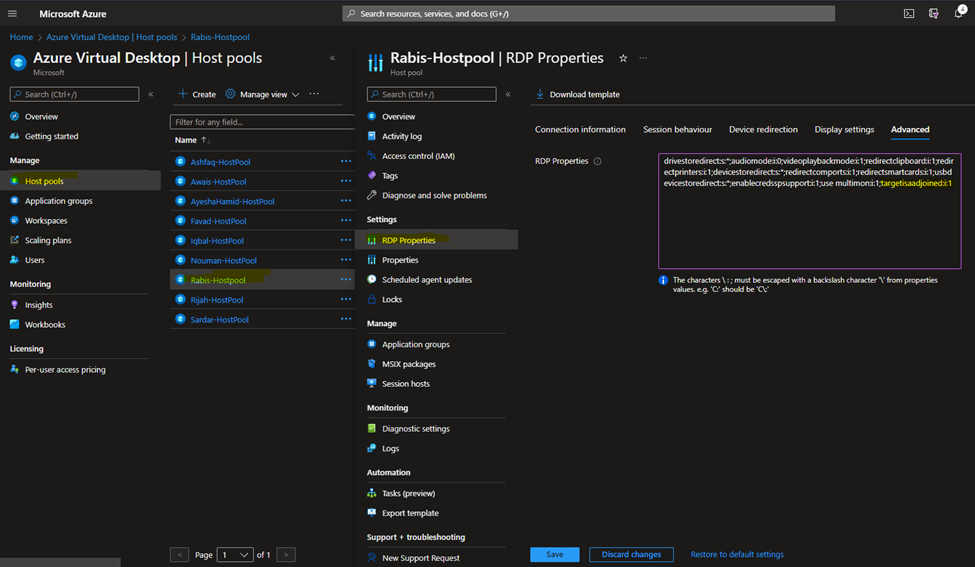Open context menu for Rabis-Hostpool
This screenshot has height=567, width=975.
pos(346,280)
